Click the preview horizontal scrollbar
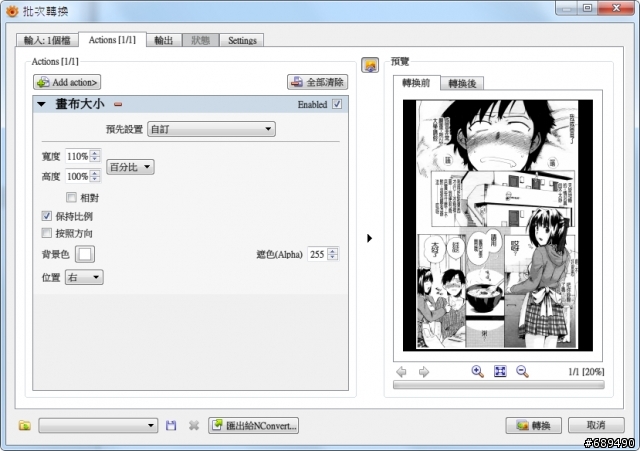This screenshot has height=451, width=640. click(x=498, y=384)
